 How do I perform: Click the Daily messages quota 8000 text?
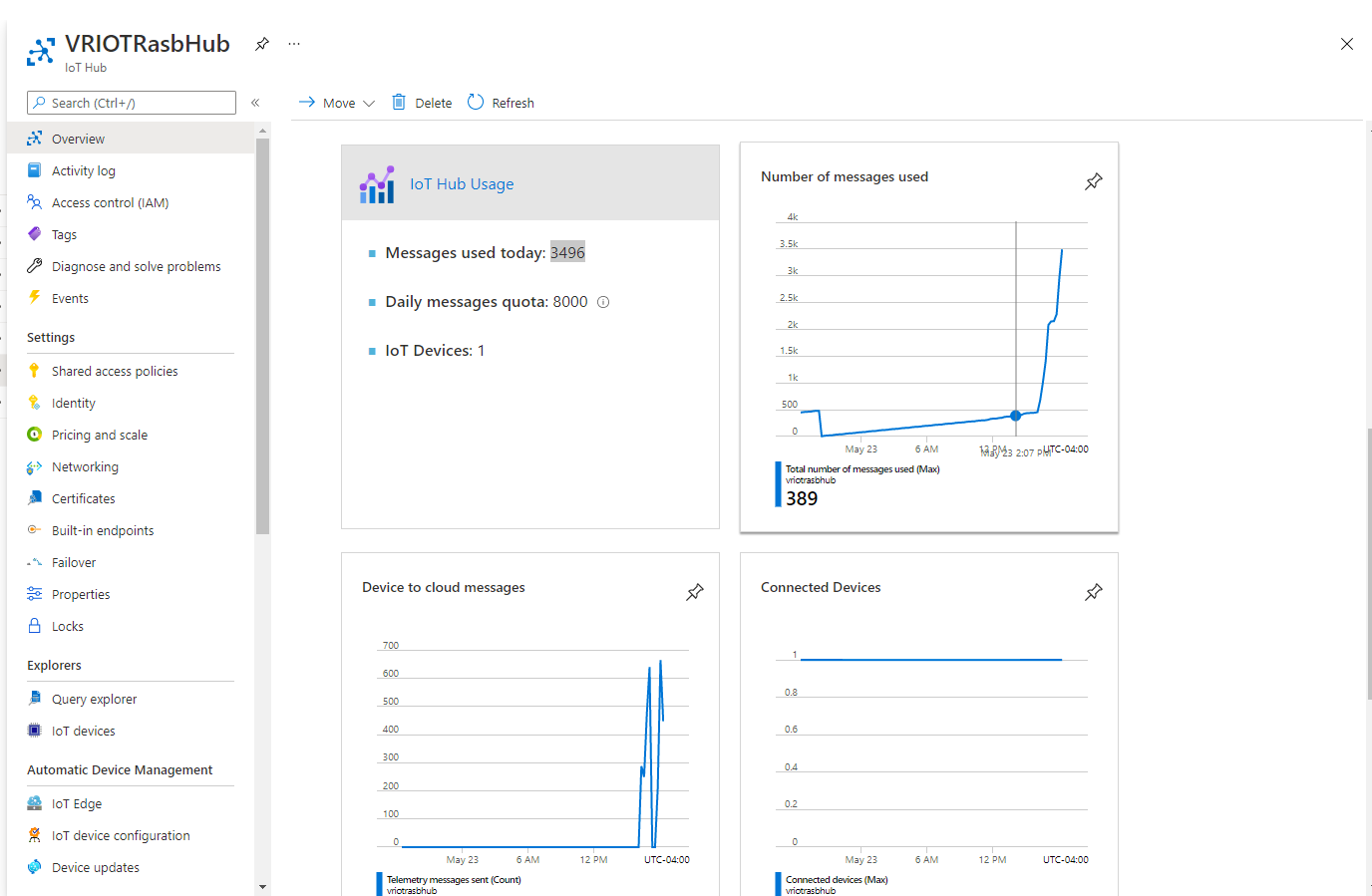[x=487, y=302]
